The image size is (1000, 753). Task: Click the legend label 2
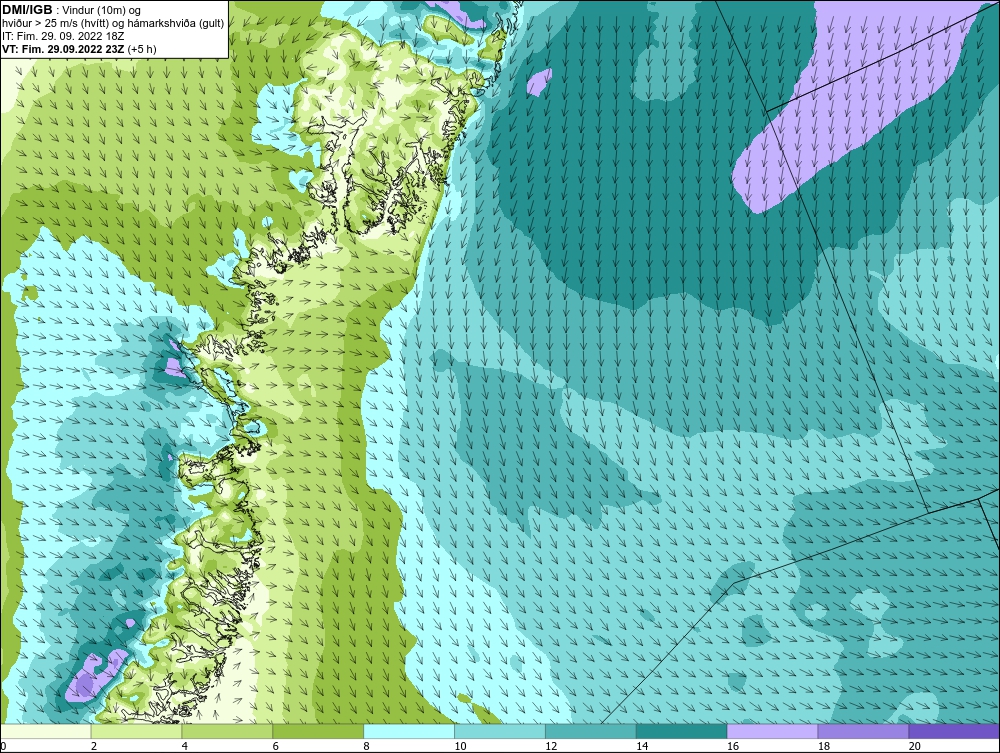click(x=94, y=746)
